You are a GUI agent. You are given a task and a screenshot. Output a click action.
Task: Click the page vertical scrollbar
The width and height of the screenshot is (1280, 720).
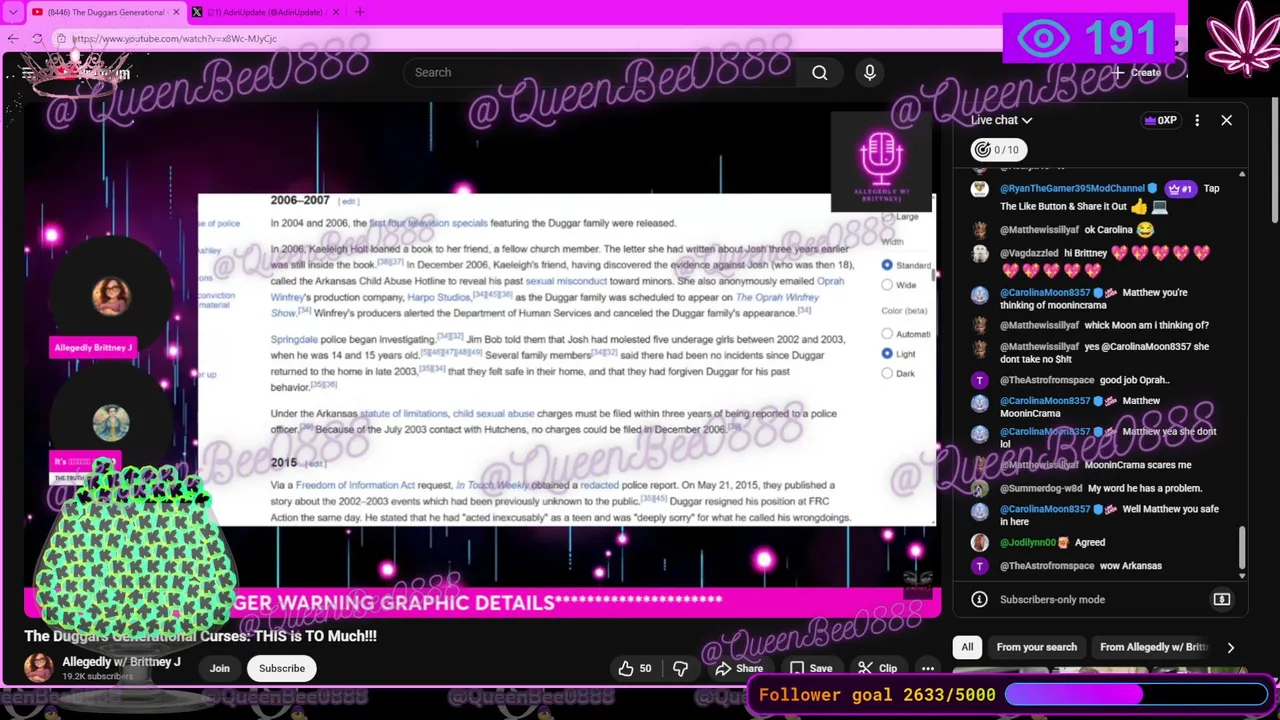point(1274,160)
